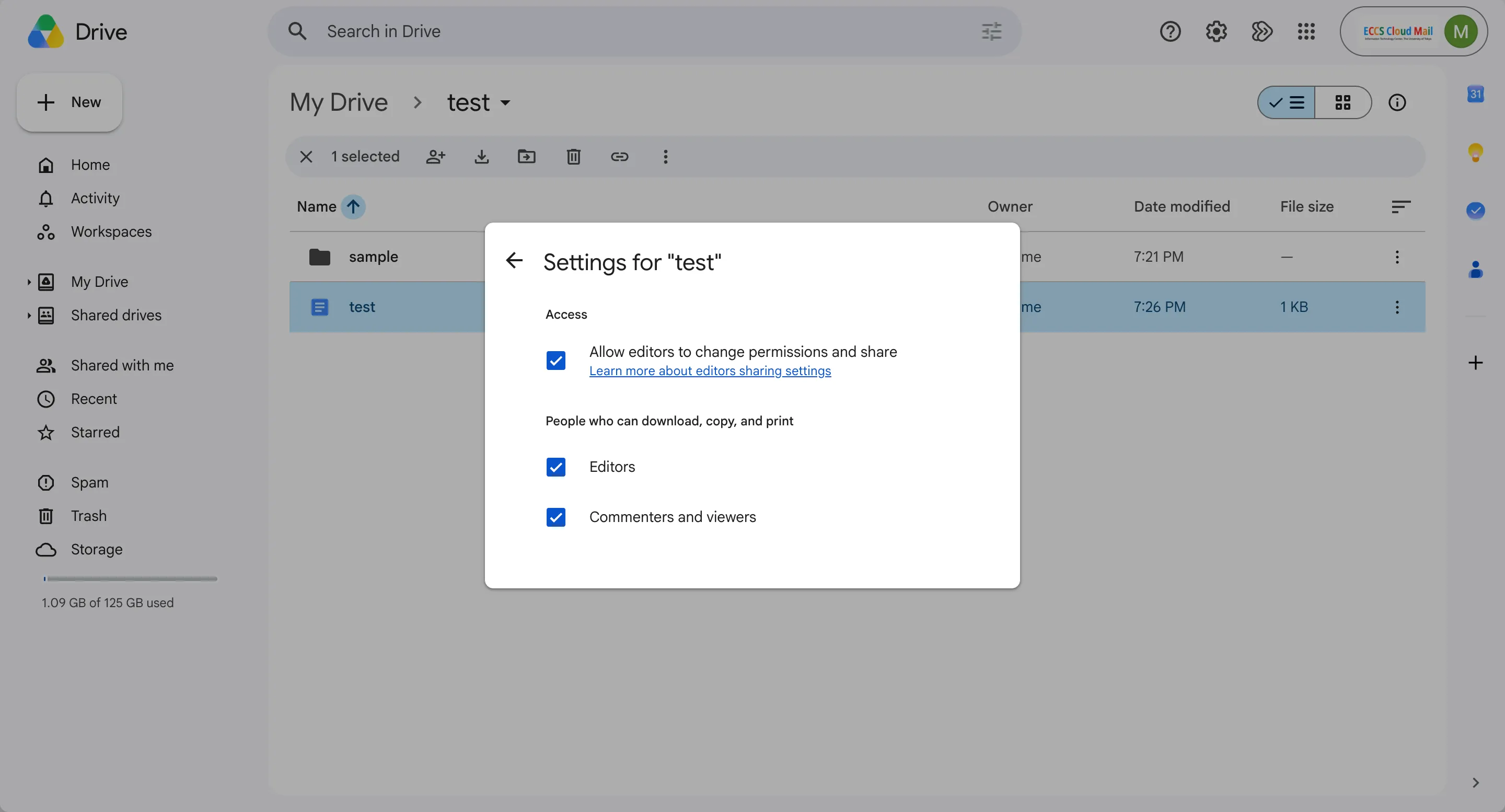Open the account avatar M

coord(1461,31)
